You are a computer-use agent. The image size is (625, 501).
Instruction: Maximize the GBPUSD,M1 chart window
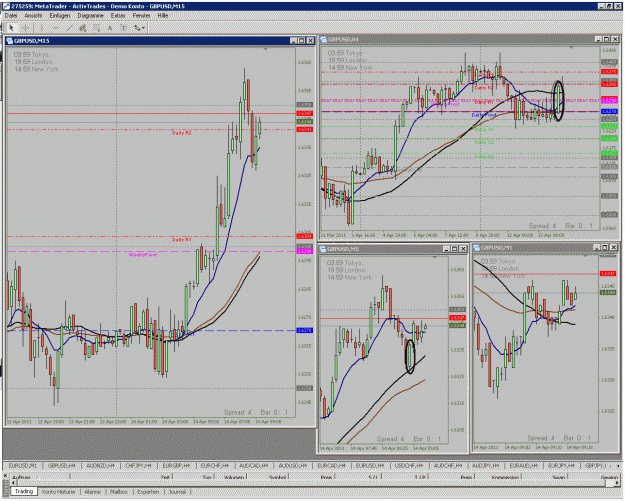605,248
